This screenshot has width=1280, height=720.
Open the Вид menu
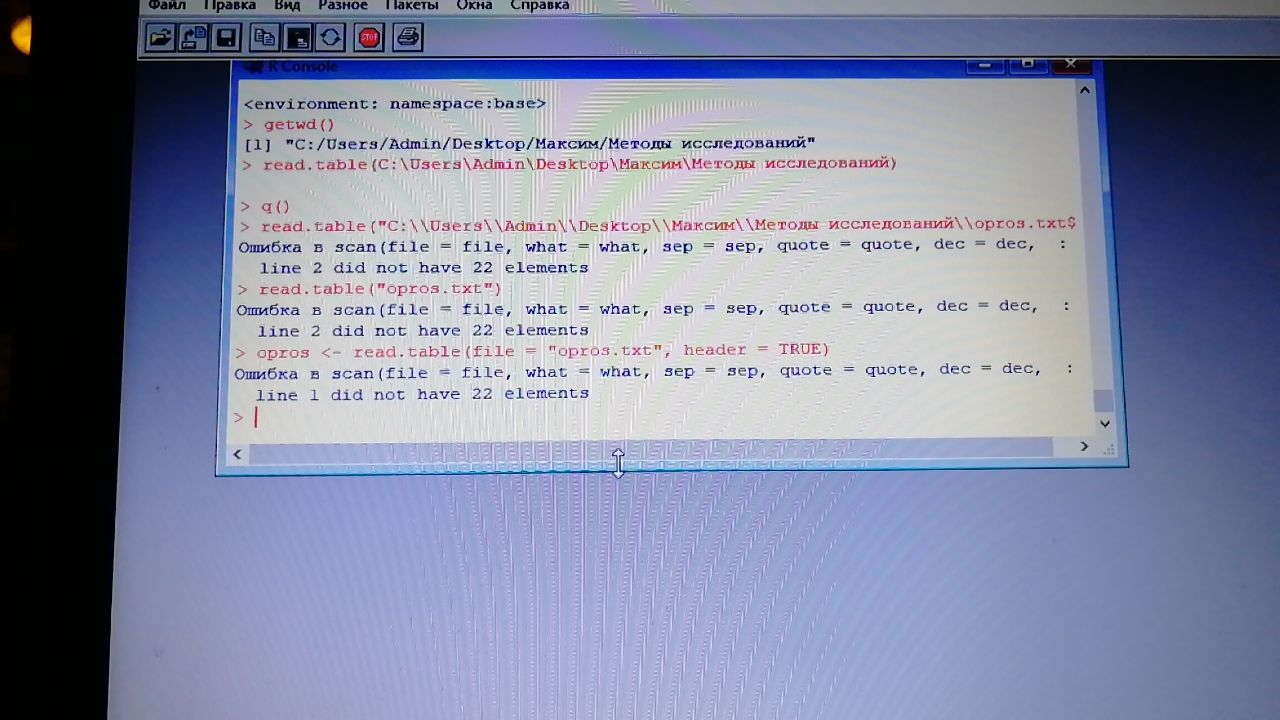(x=287, y=5)
